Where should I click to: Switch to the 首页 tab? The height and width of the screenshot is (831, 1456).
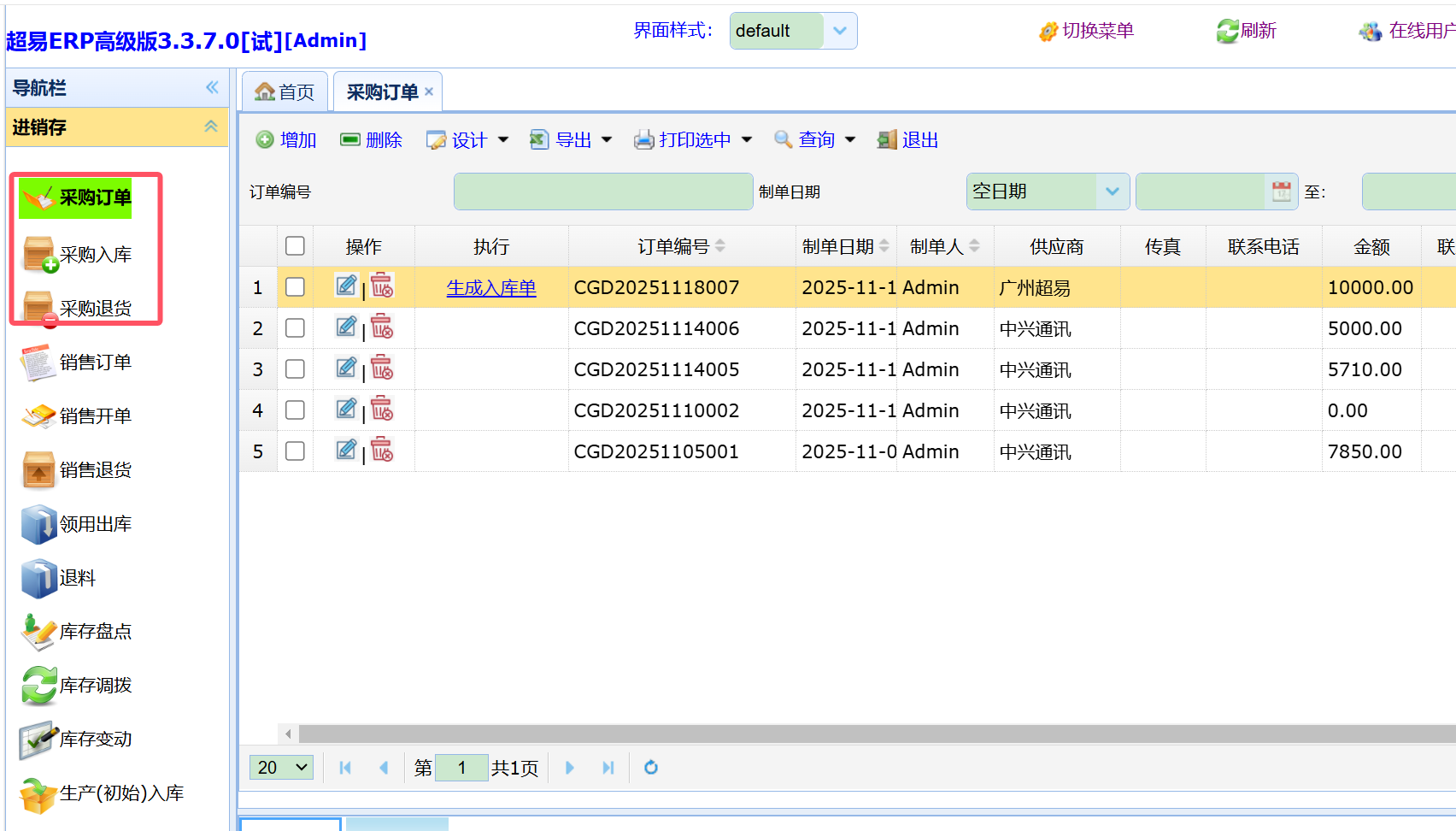(x=285, y=92)
